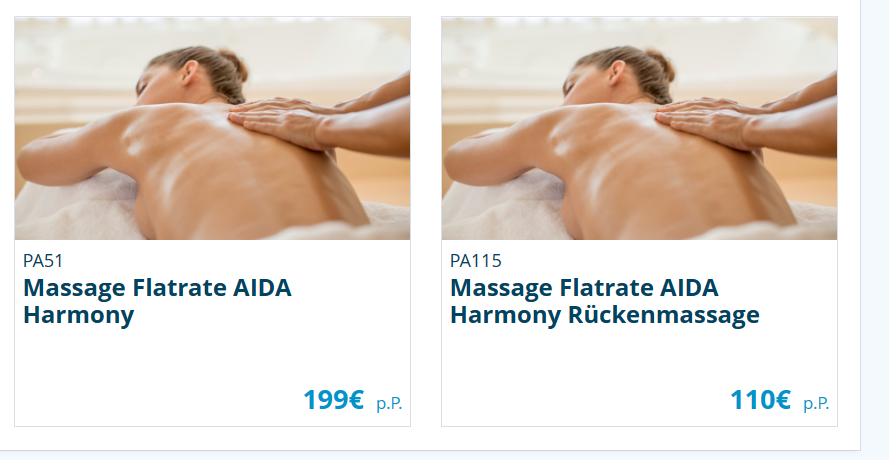Open the Massage Flatrate AIDA Harmony offer
Image resolution: width=889 pixels, height=460 pixels.
pos(157,301)
